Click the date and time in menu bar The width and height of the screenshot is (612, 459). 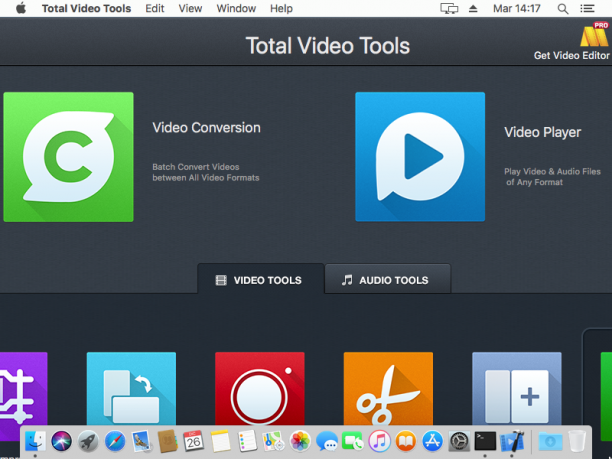516,8
